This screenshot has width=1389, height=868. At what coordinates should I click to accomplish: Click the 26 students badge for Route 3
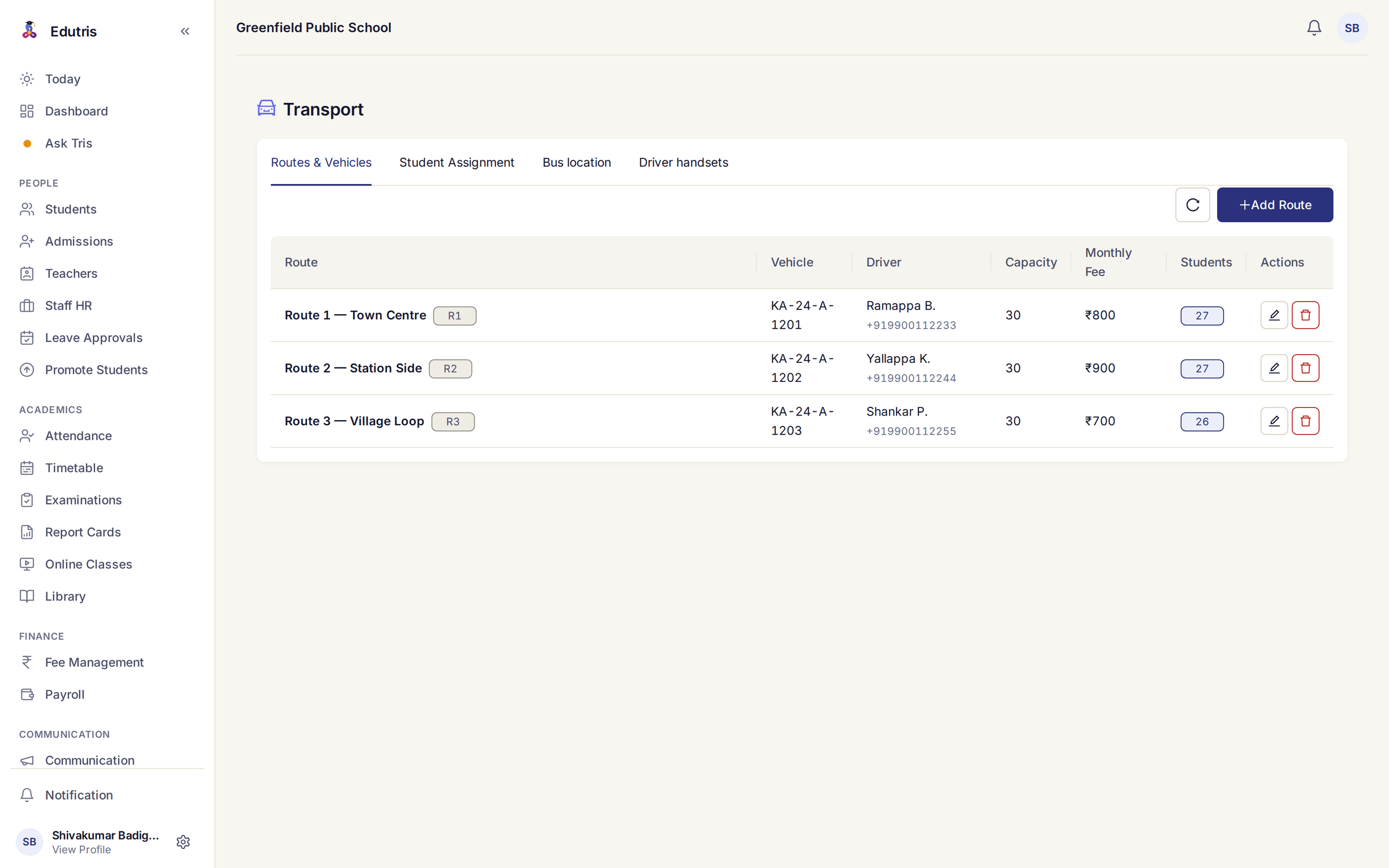(x=1201, y=422)
